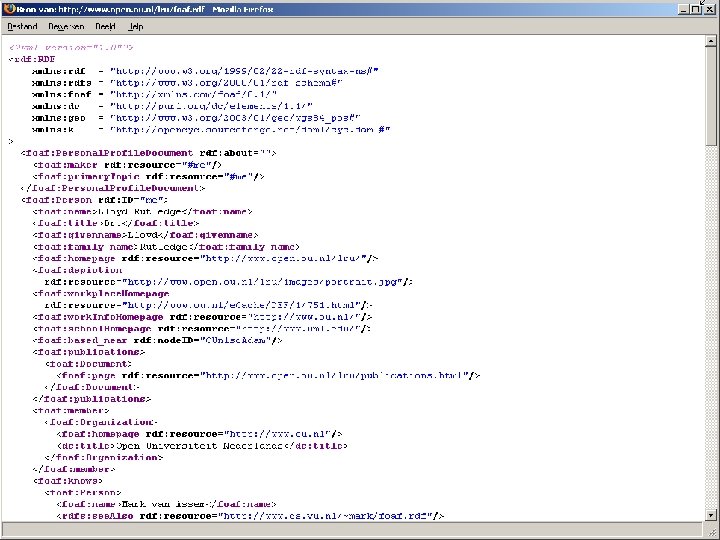The image size is (720, 540).
Task: Click the foaf:name Mark van Assem line
Action: (x=166, y=504)
